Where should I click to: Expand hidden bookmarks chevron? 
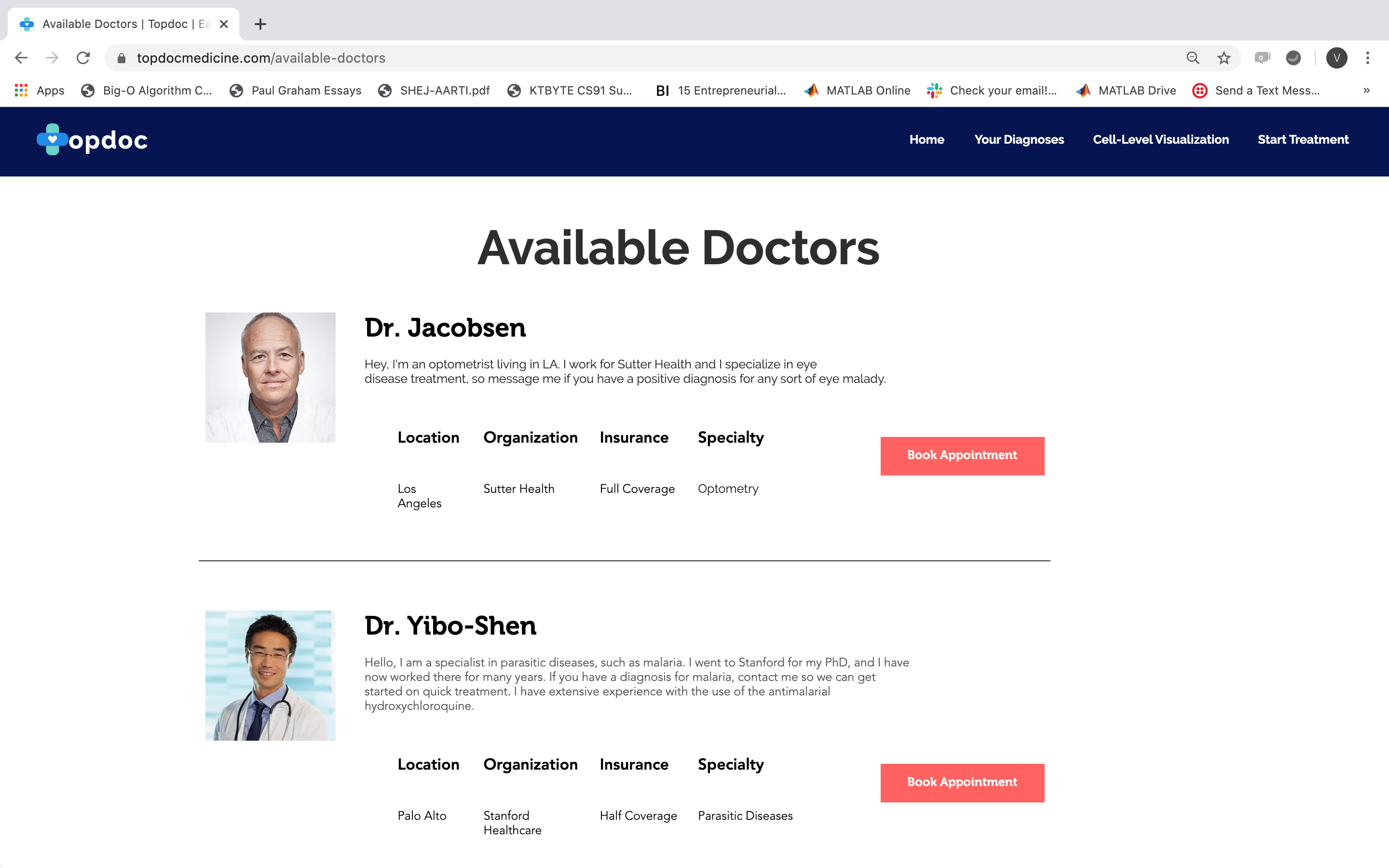tap(1366, 90)
